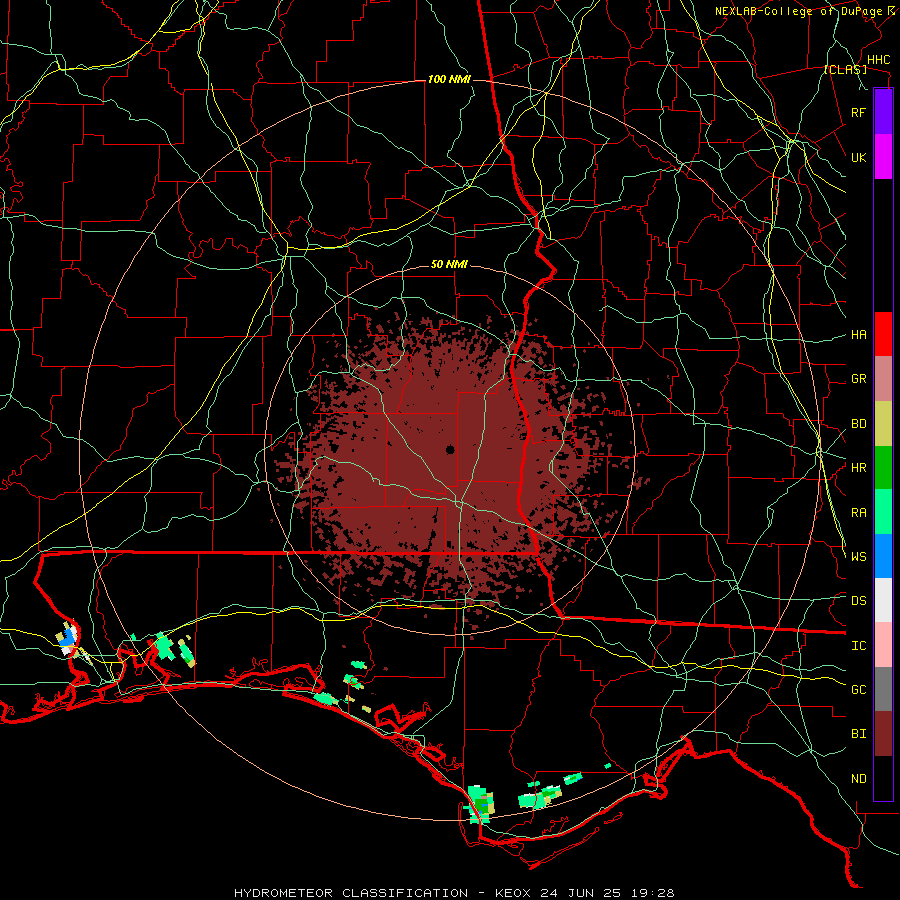This screenshot has width=900, height=900.
Task: Click the [CLAS] units label
Action: pyautogui.click(x=845, y=69)
